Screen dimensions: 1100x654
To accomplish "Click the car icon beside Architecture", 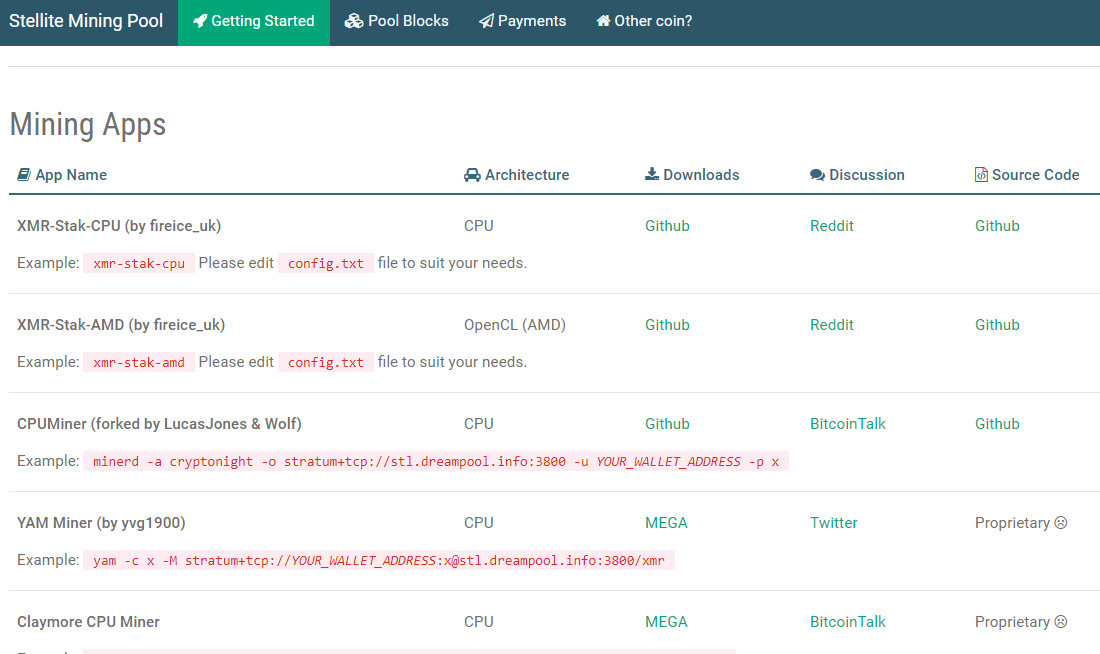I will [x=472, y=175].
